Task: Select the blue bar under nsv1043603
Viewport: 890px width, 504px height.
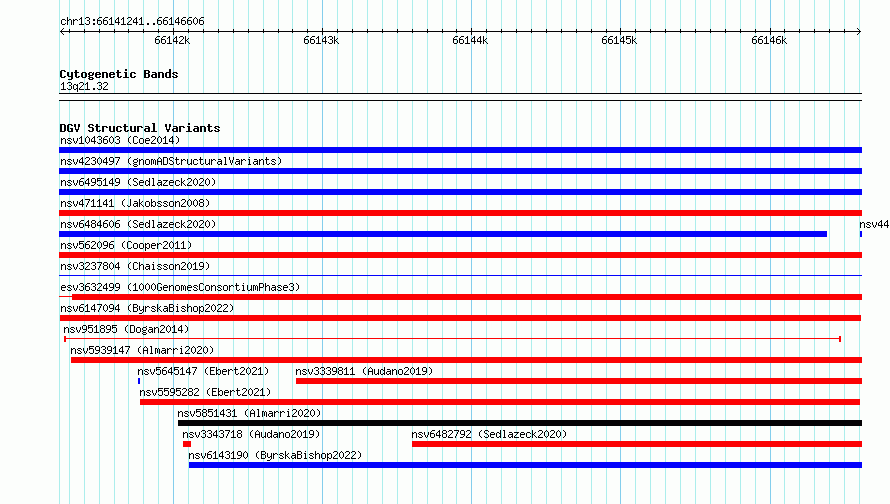Action: 460,150
